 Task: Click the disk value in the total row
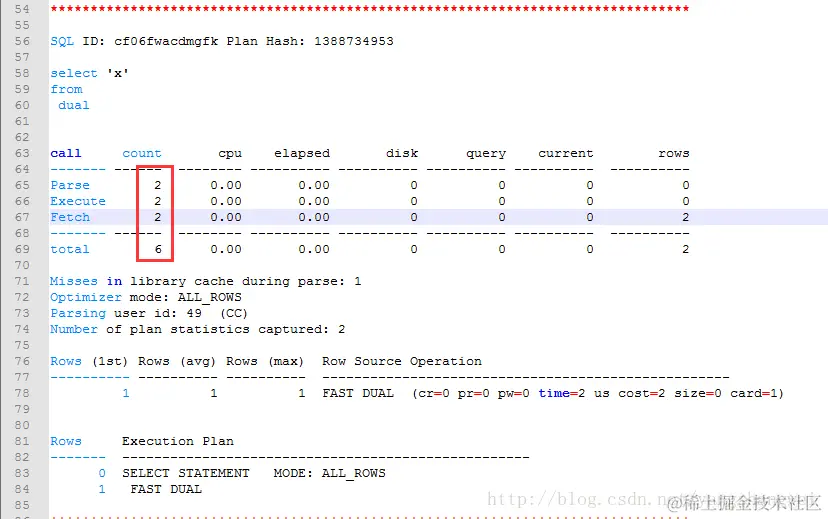point(414,249)
